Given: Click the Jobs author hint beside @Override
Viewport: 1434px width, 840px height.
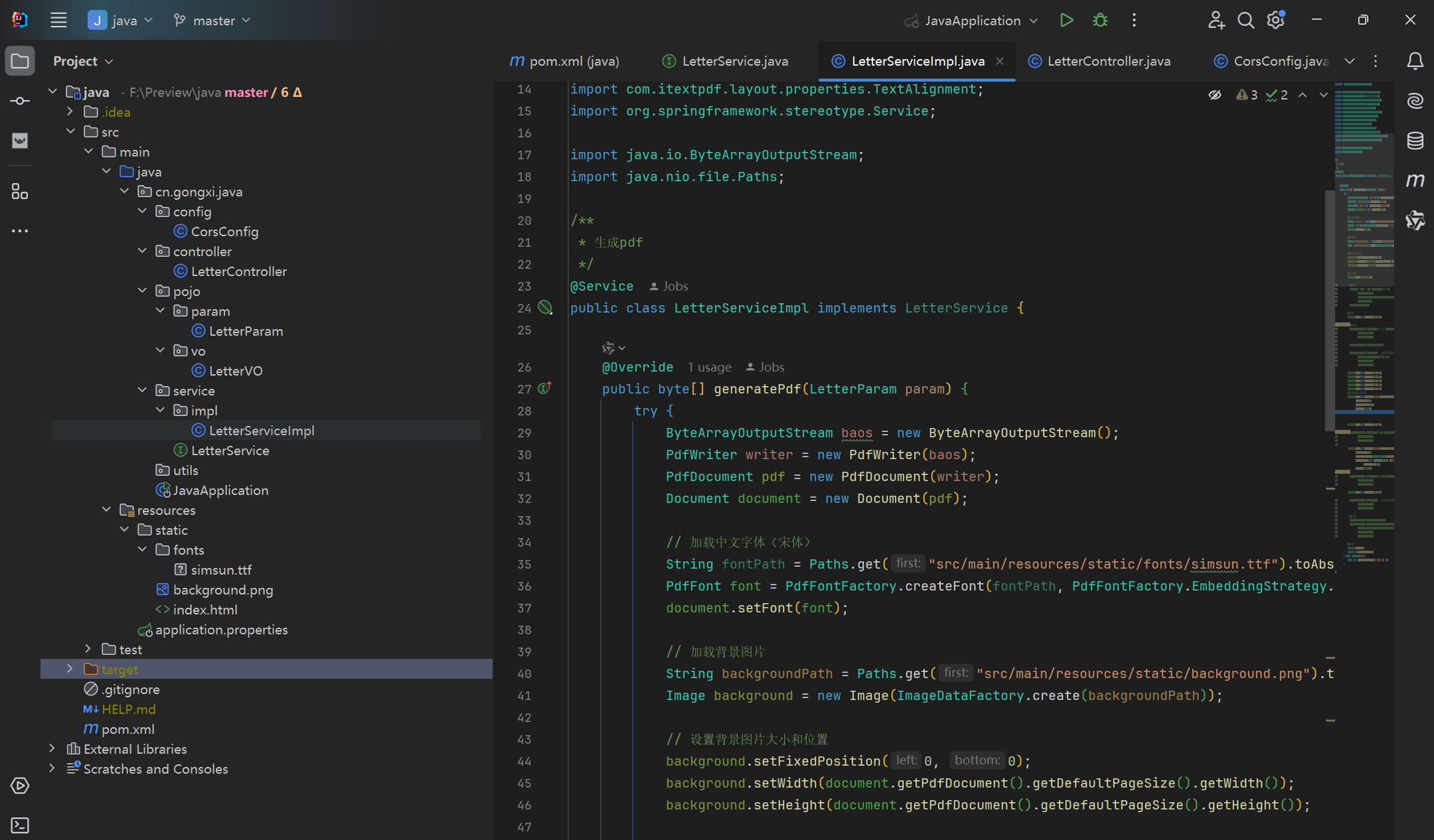Looking at the screenshot, I should click(x=765, y=367).
